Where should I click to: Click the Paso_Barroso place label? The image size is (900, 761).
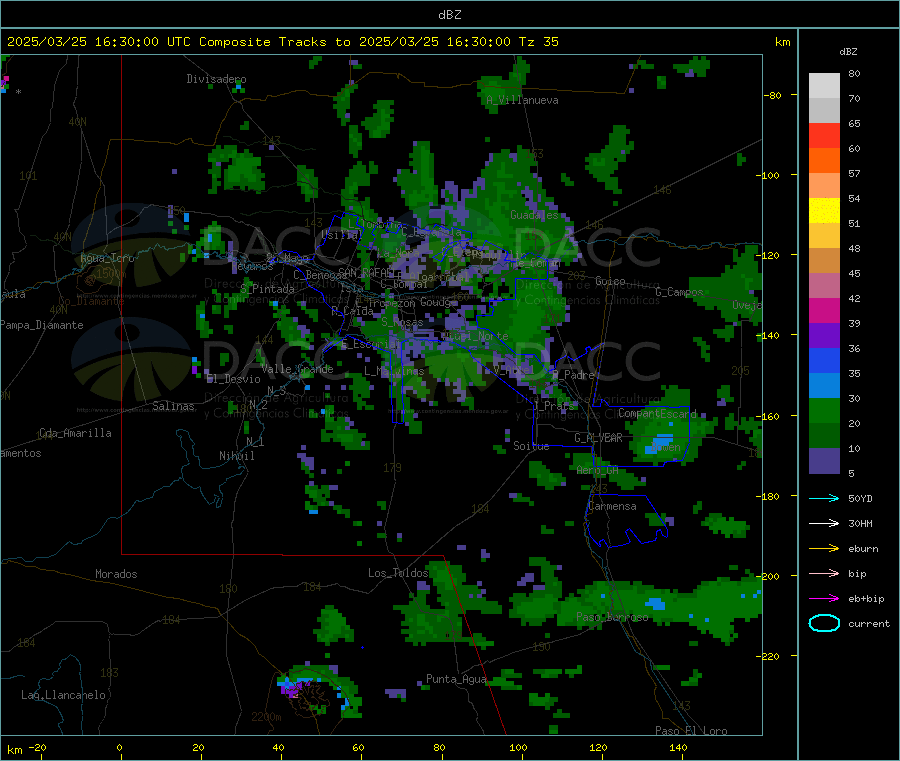click(x=612, y=618)
